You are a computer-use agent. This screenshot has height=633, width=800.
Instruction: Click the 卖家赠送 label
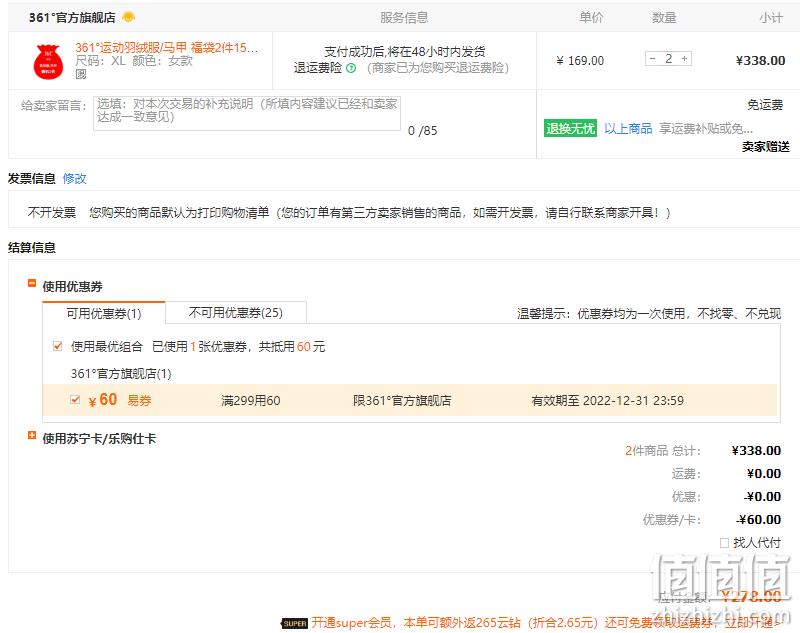(765, 147)
